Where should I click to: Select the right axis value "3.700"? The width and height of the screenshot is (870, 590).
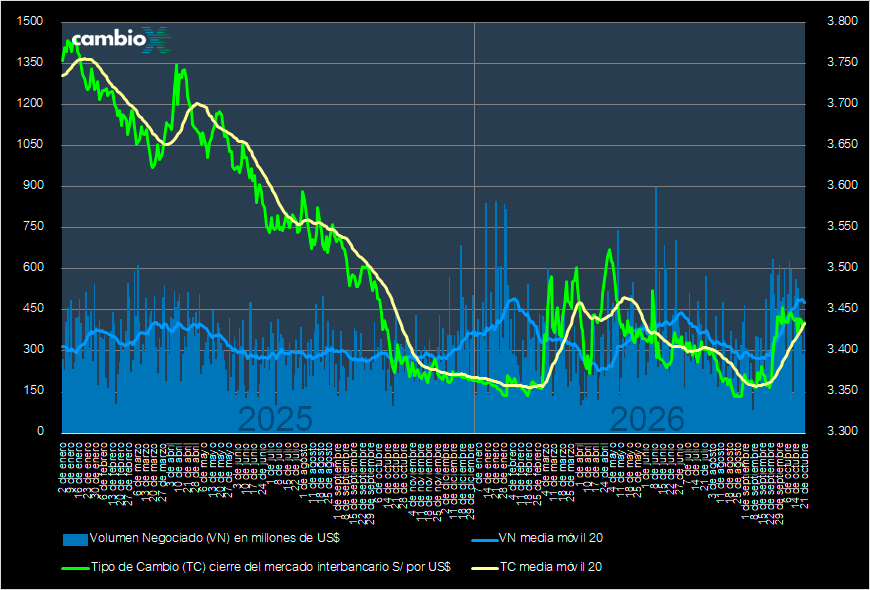coord(842,104)
